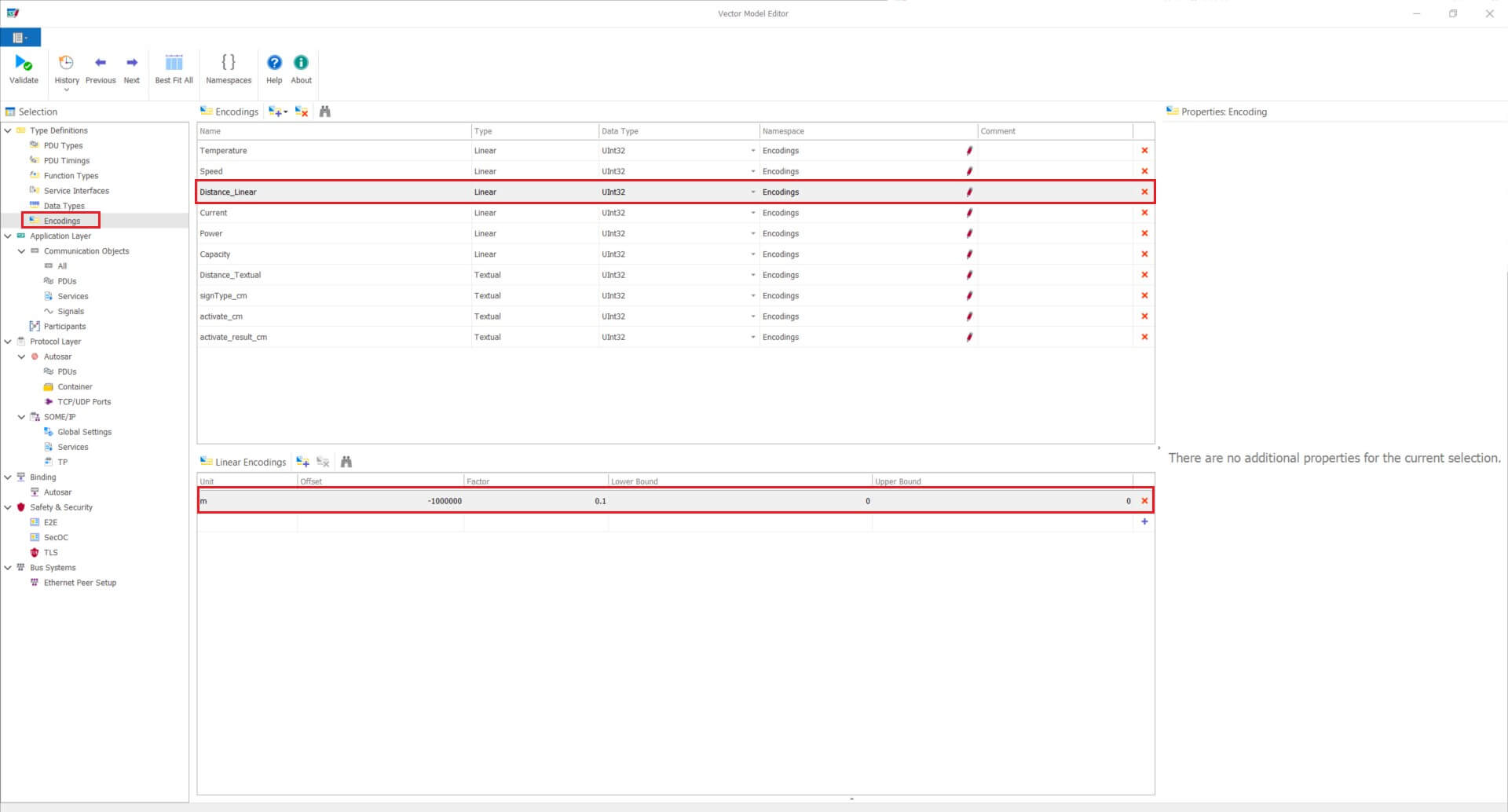Sort encodings by Name column header
1508x812 pixels.
pos(334,131)
